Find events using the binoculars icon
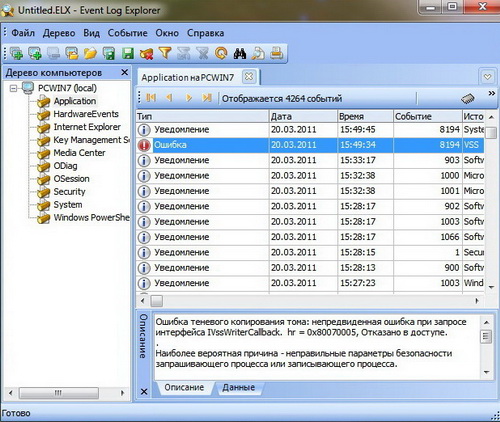This screenshot has width=500, height=422. pos(240,53)
